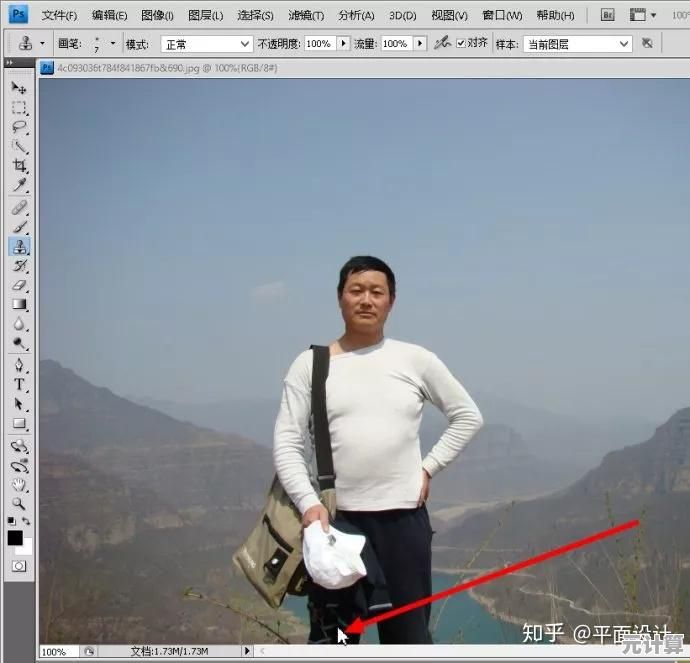Open the 滤镜 (Filter) menu

coord(305,15)
